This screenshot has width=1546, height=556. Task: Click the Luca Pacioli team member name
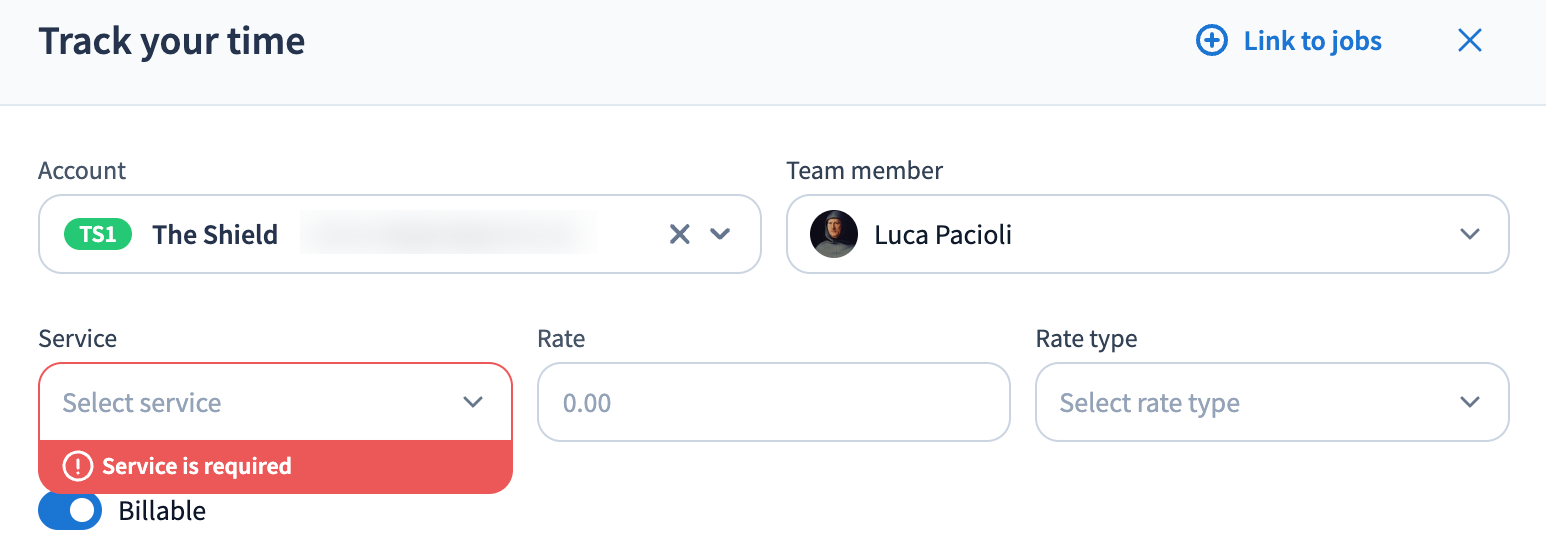tap(943, 234)
